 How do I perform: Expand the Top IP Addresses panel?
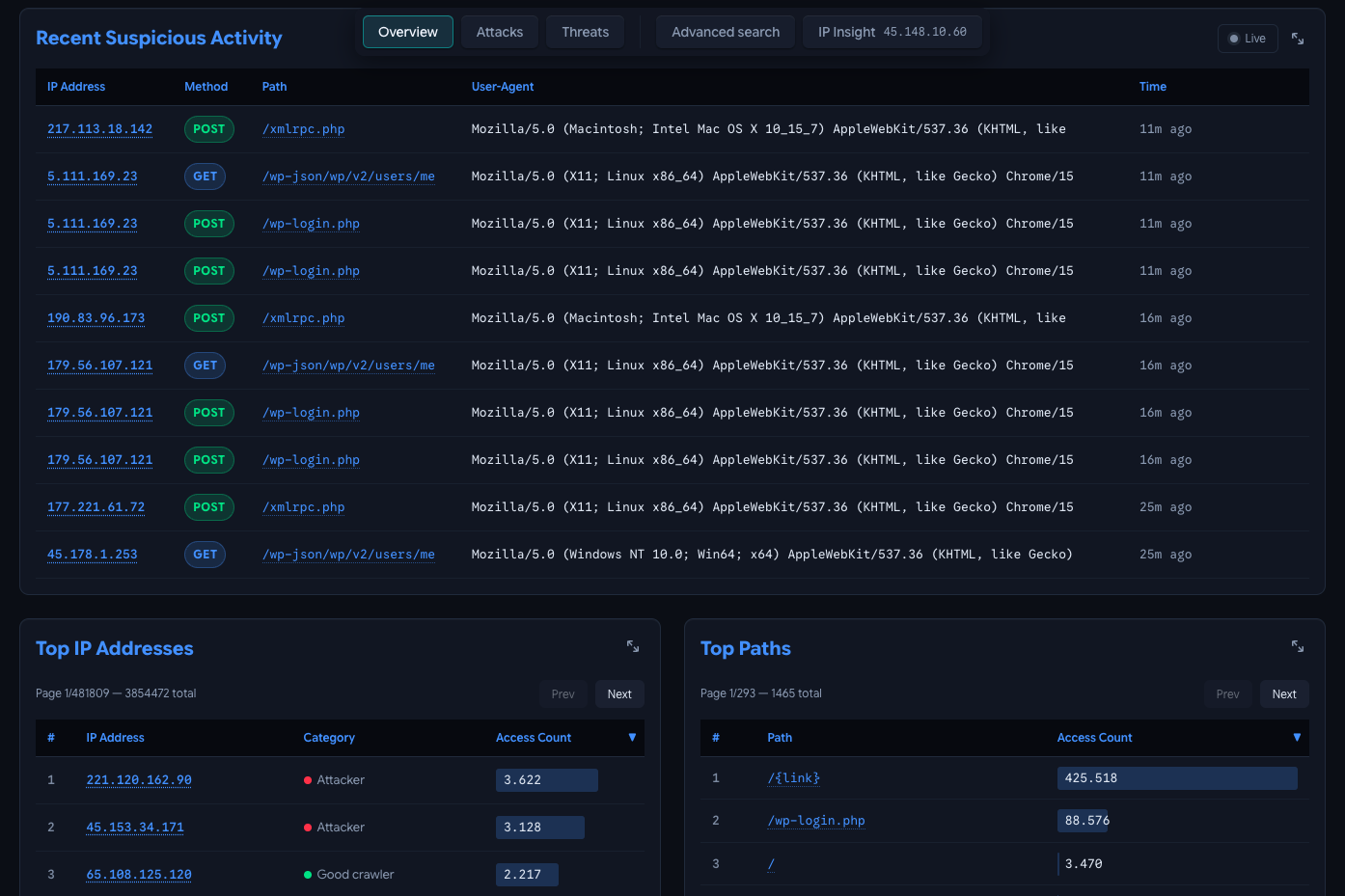(x=633, y=646)
